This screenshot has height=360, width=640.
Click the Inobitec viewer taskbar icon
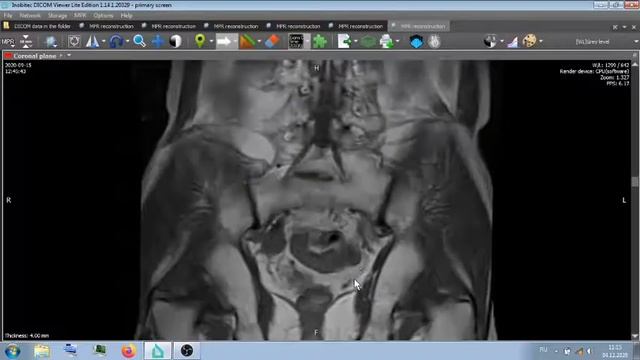click(158, 351)
